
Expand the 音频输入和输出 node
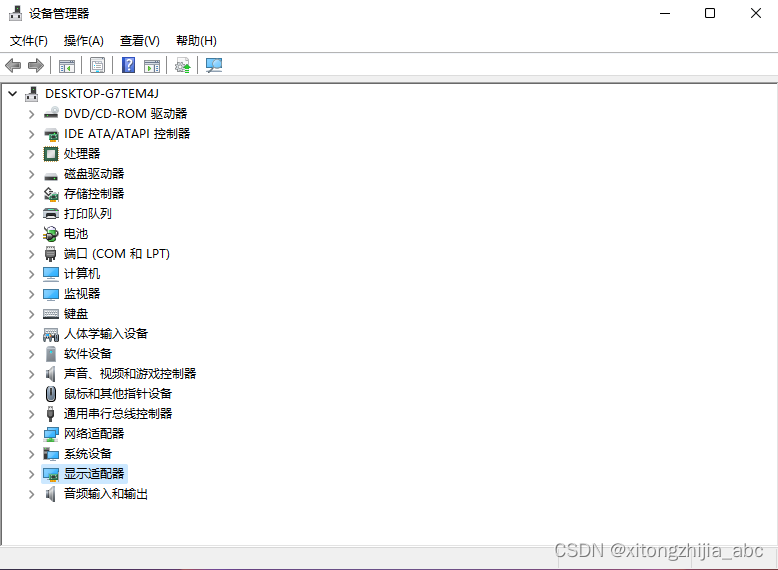coord(32,494)
